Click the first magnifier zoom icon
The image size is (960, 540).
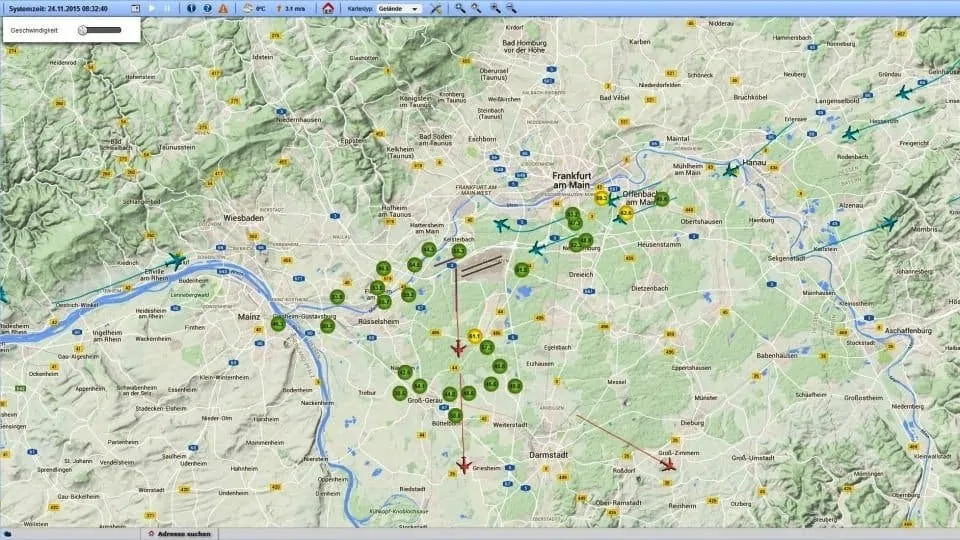(x=460, y=8)
